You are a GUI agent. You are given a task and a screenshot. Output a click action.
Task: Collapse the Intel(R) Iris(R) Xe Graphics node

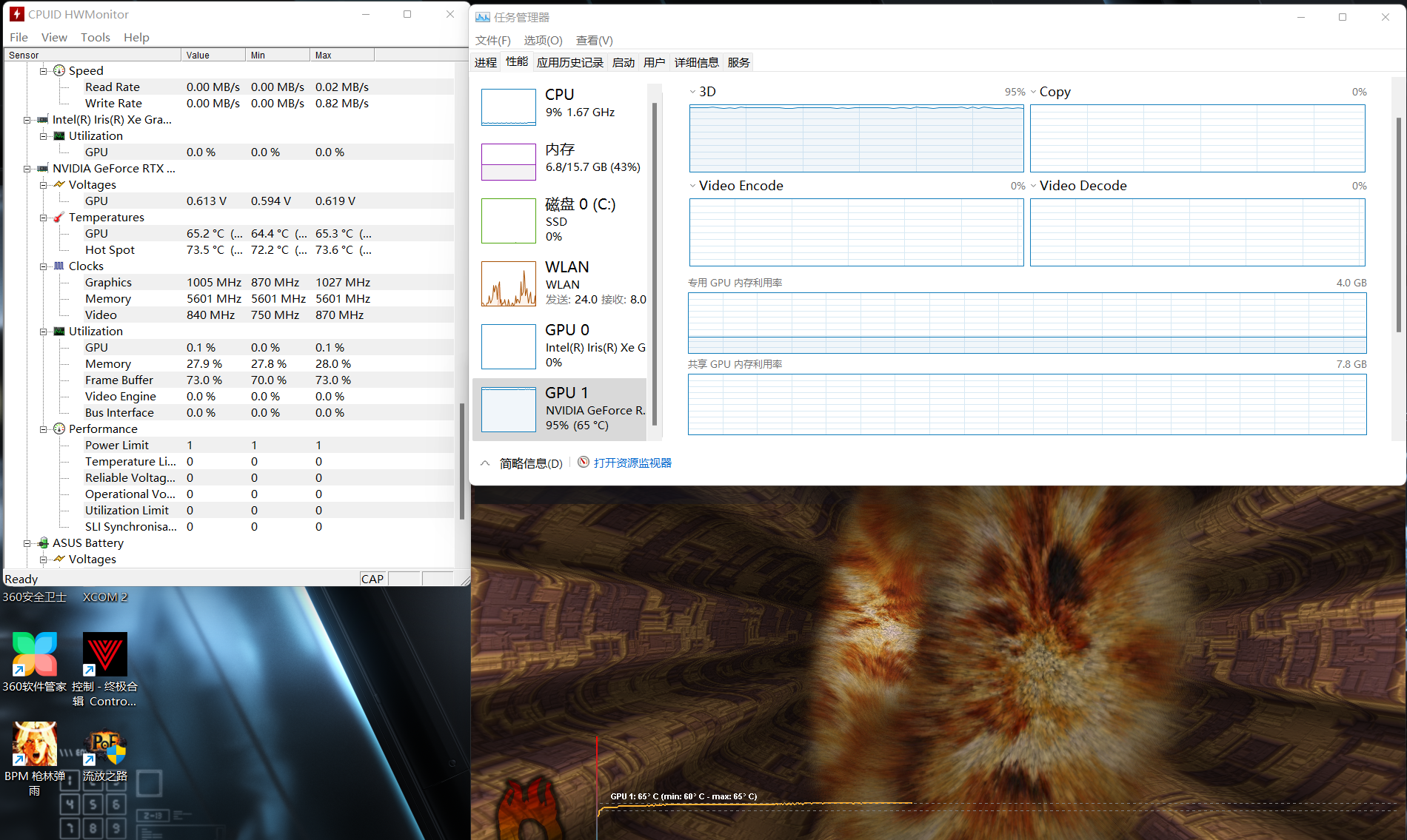27,120
